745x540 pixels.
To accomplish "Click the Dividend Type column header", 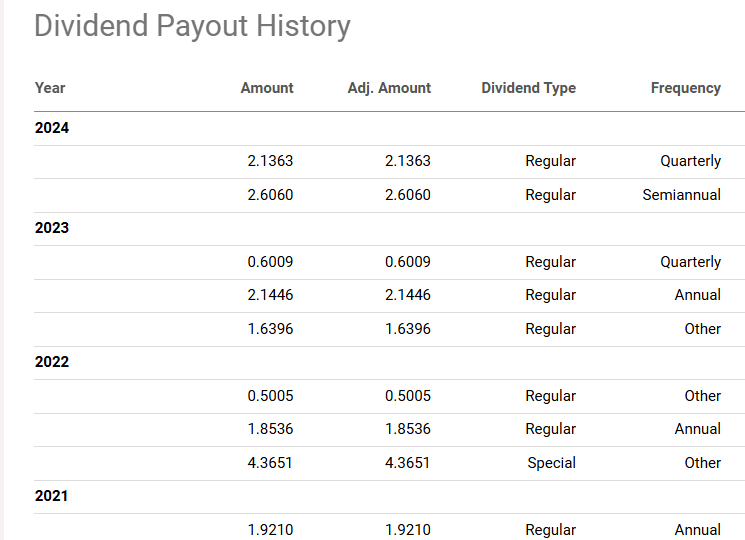I will coord(528,88).
